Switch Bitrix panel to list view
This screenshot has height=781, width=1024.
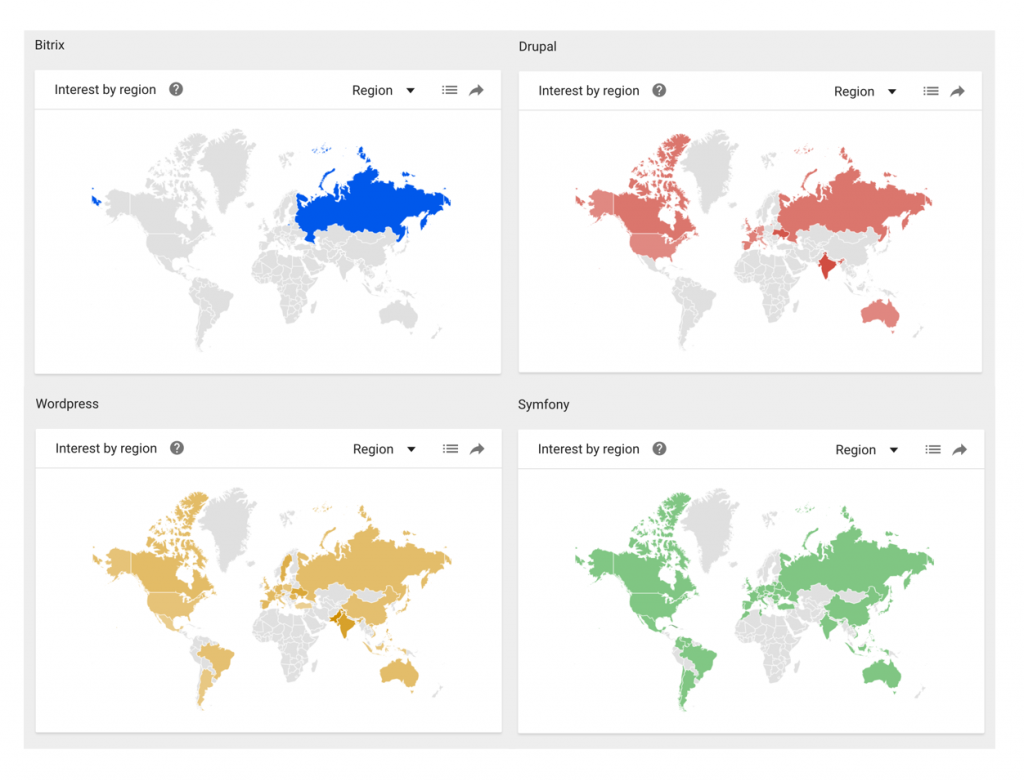click(450, 90)
